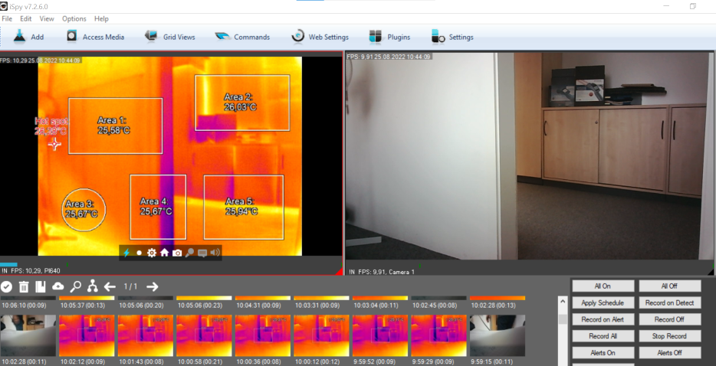Open the View menu
The image size is (716, 366).
click(47, 19)
